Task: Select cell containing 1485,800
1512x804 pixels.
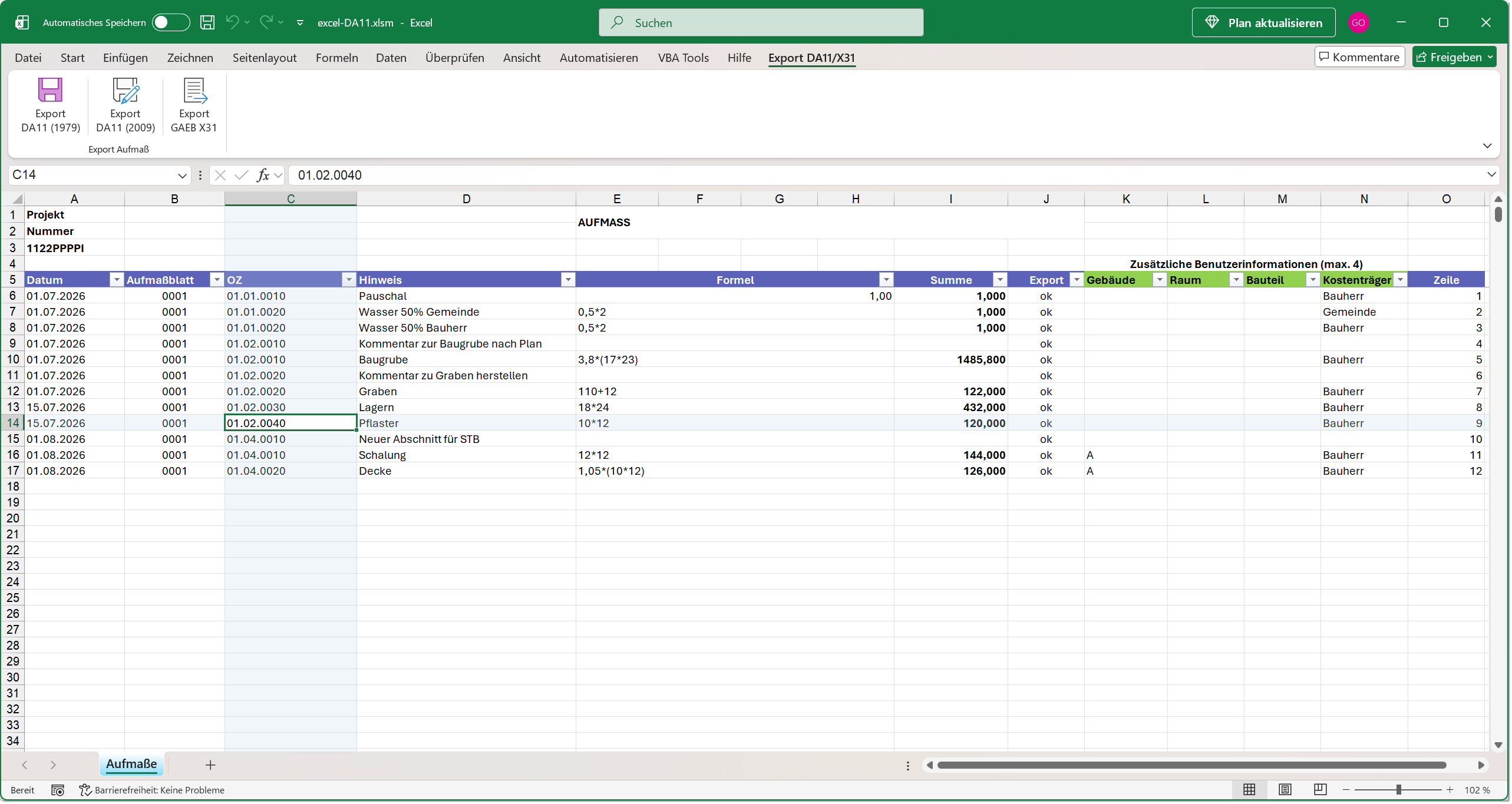Action: pos(950,360)
